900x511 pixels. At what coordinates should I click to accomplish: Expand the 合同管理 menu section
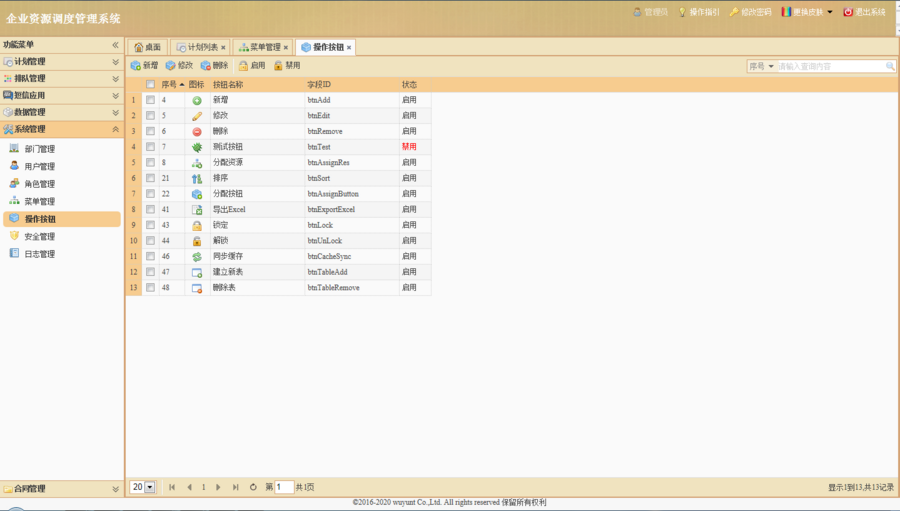tap(115, 489)
